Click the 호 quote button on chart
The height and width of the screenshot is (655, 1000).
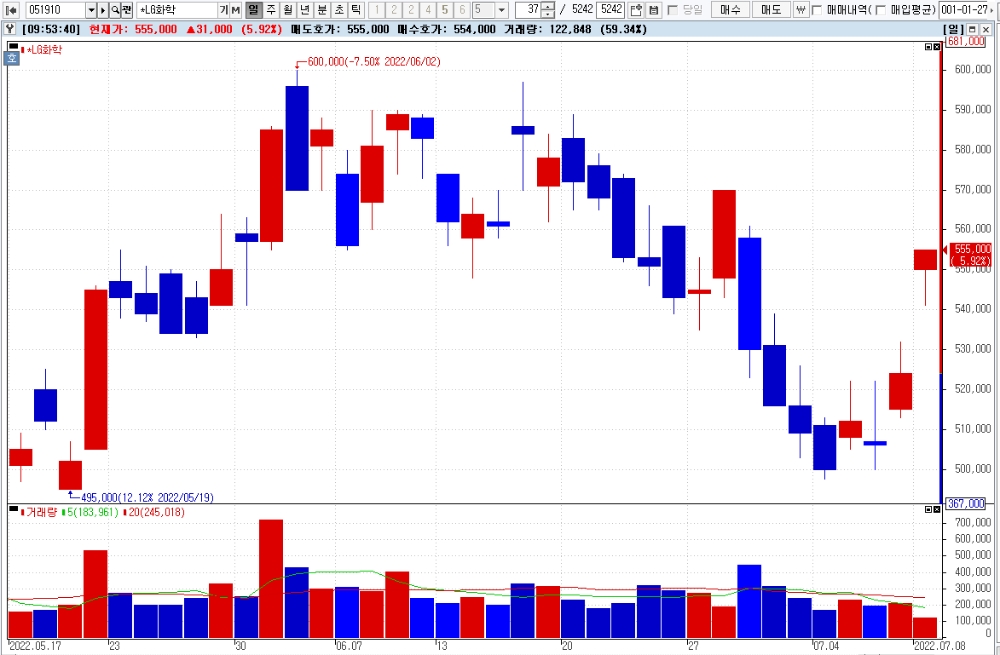coord(12,59)
